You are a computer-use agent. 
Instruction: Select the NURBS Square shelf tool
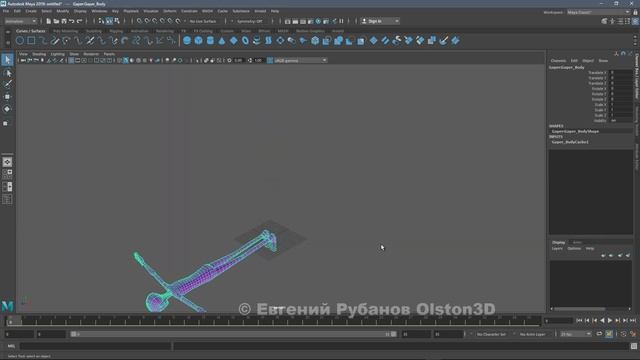31,40
